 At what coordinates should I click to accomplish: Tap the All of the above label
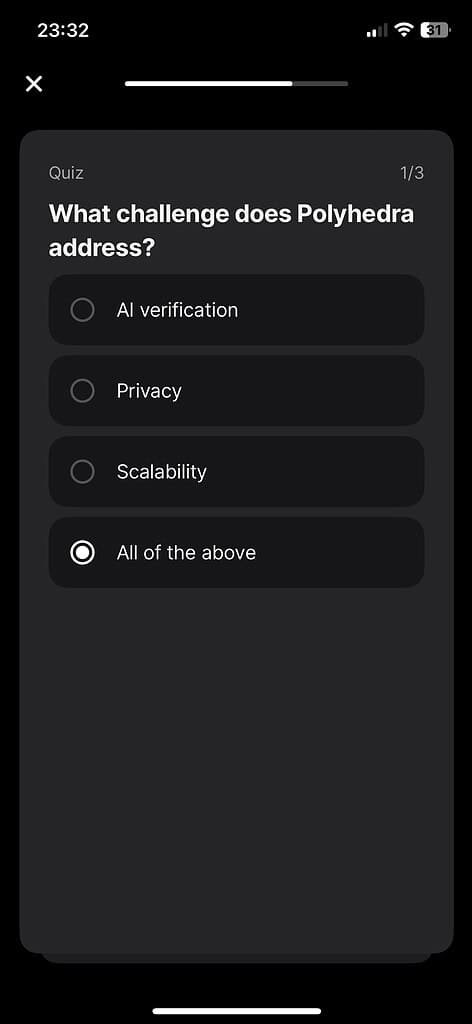[x=186, y=552]
